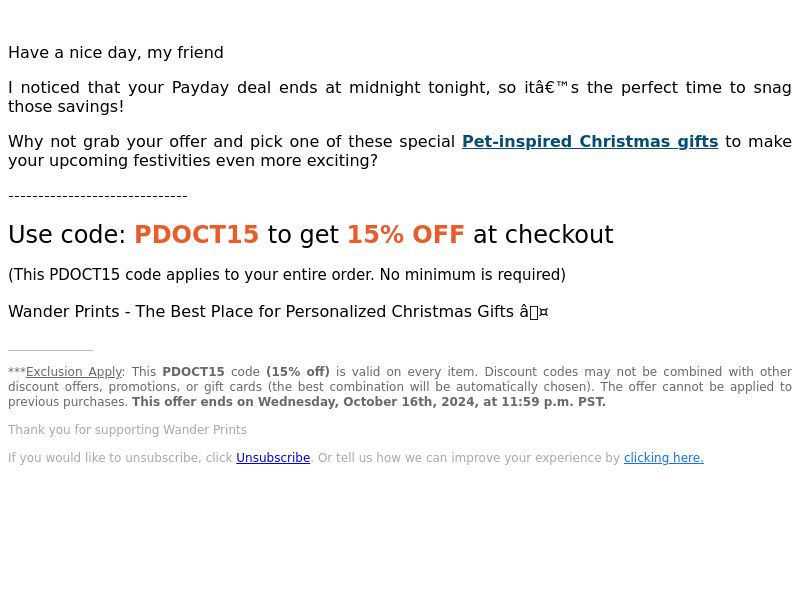Click the bold PDOCT15 code in the fine print

[x=193, y=371]
